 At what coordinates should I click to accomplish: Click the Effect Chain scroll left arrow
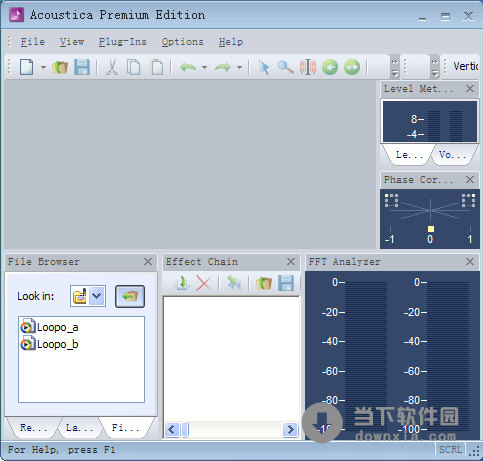(172, 429)
